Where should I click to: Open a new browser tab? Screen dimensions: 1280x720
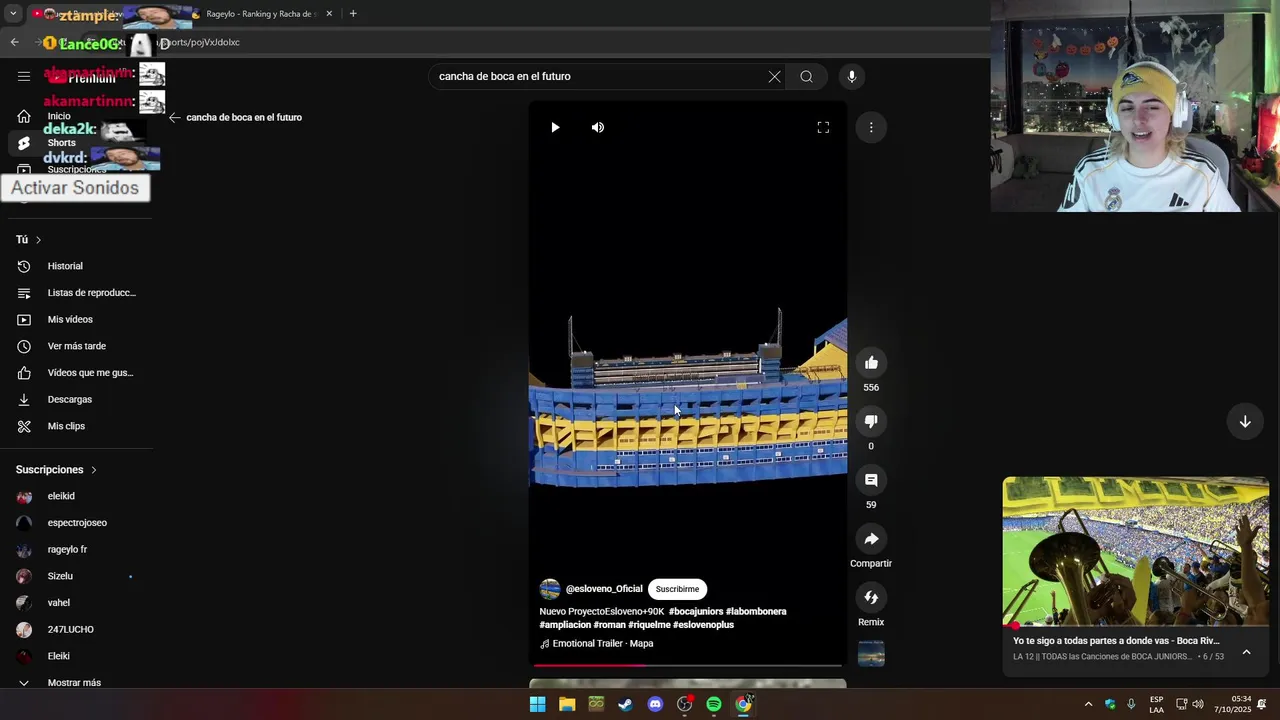pos(353,14)
